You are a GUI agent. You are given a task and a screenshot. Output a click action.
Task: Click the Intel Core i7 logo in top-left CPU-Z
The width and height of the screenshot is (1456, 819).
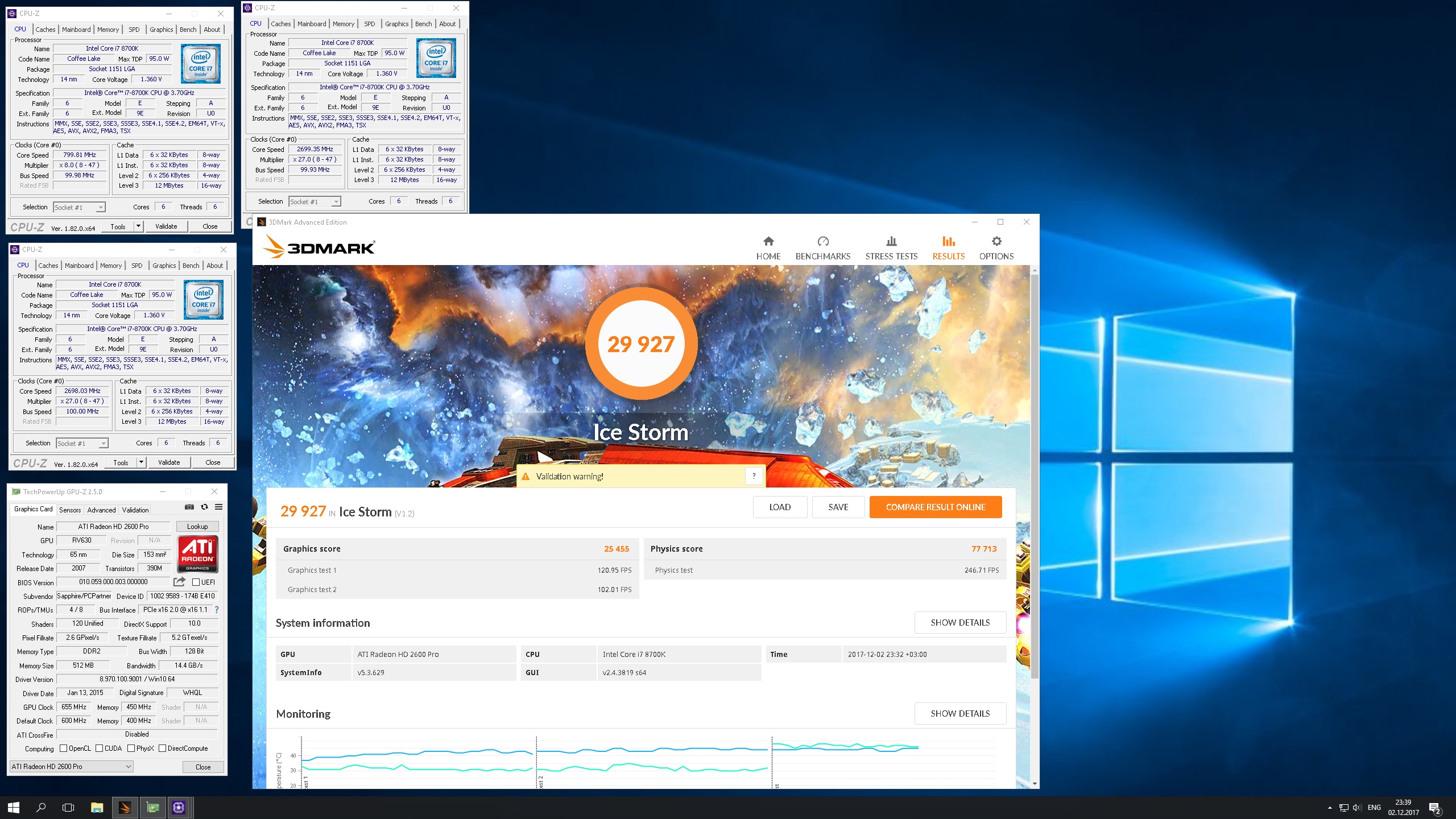pos(201,64)
